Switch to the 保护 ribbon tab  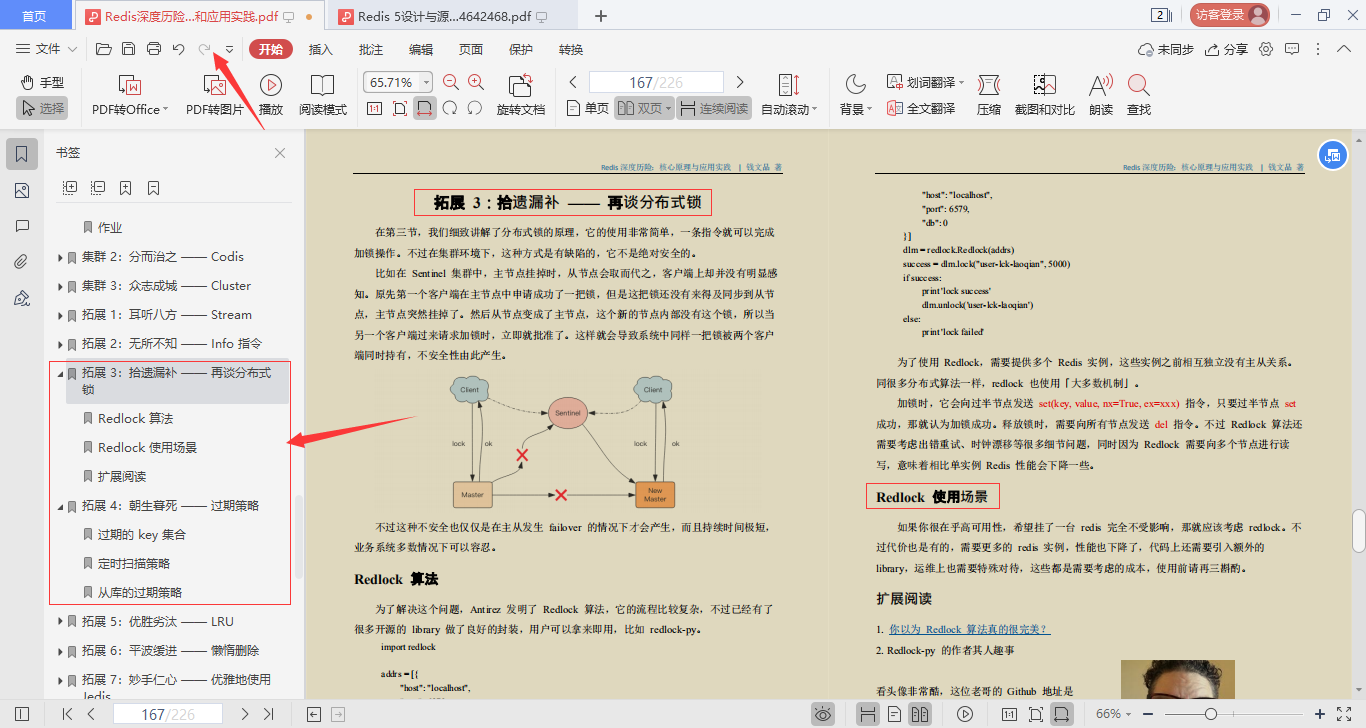tap(521, 49)
